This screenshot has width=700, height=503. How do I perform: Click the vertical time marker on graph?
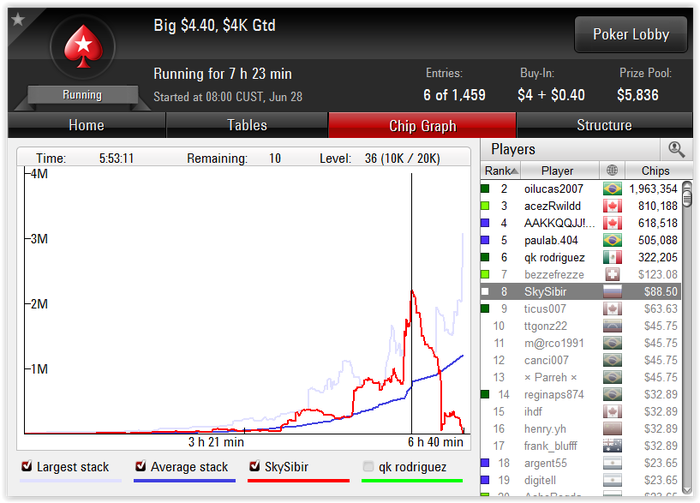pos(412,303)
